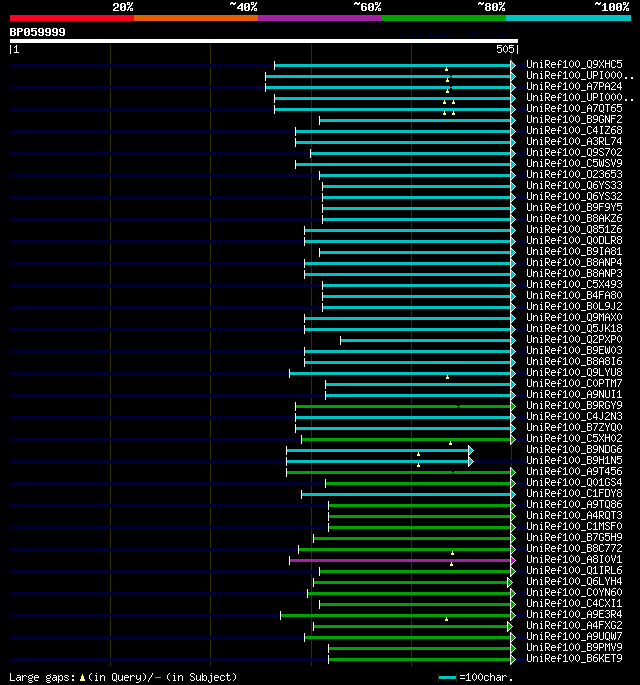The height and width of the screenshot is (685, 640).
Task: Select the UniRef100_B9GNF2 hit label
Action: [574, 119]
